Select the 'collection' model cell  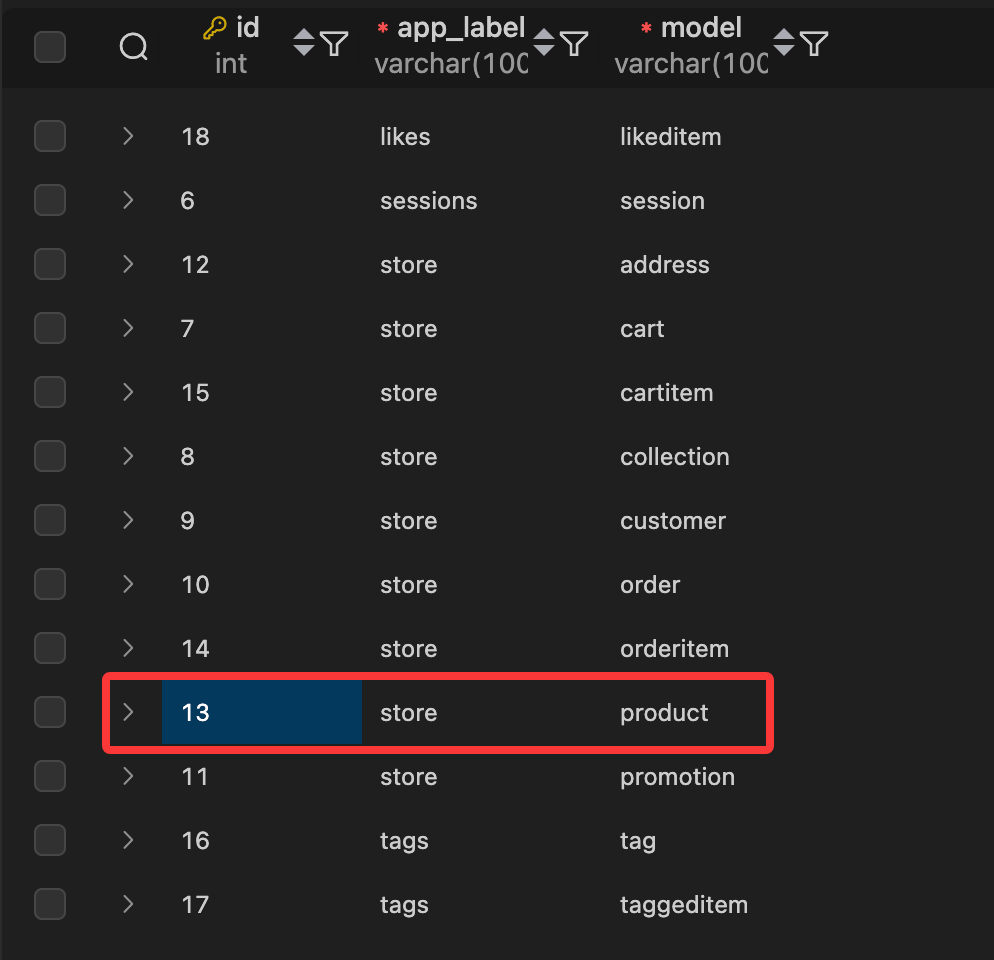click(674, 457)
